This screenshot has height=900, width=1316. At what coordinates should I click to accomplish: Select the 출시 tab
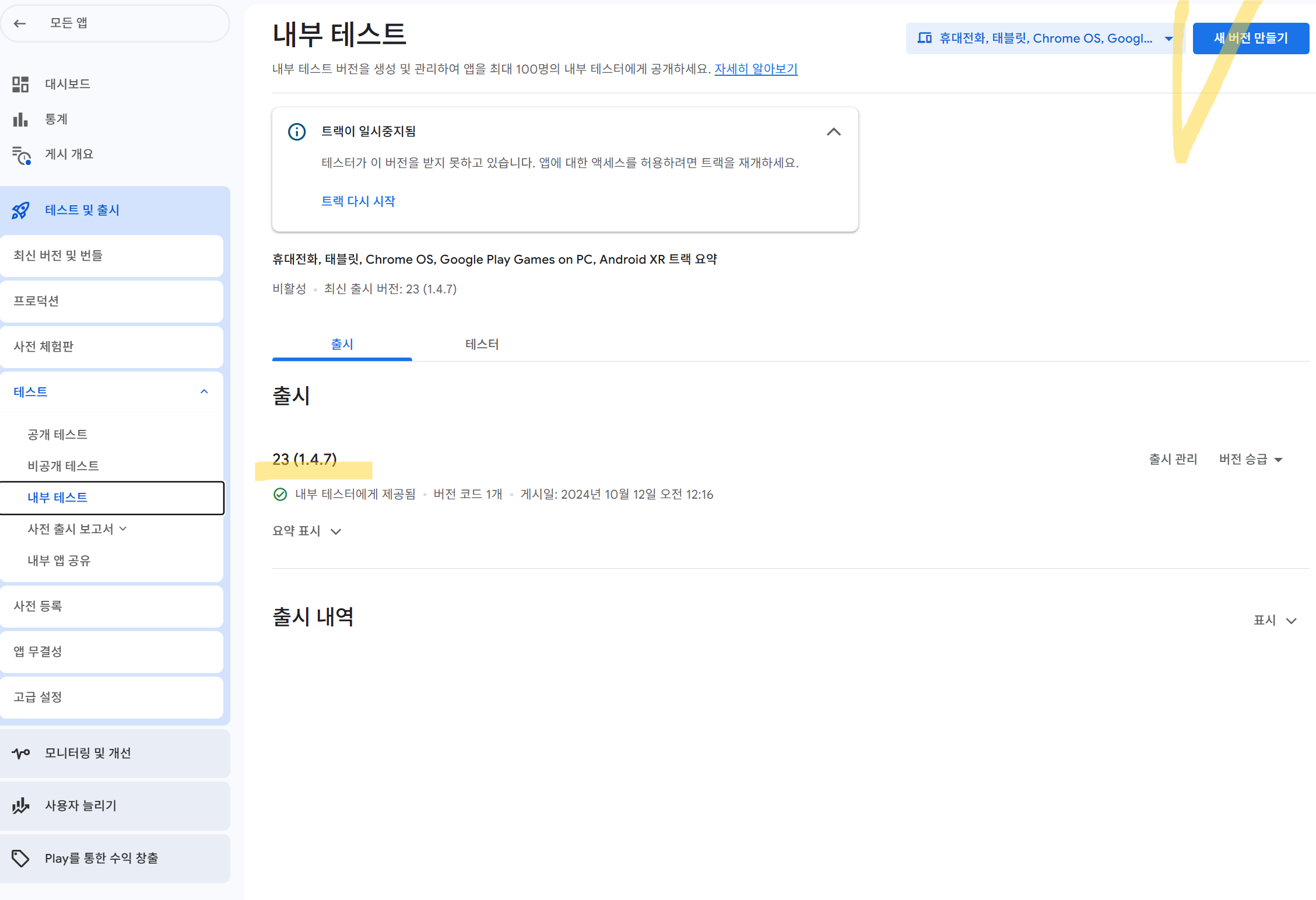tap(342, 345)
